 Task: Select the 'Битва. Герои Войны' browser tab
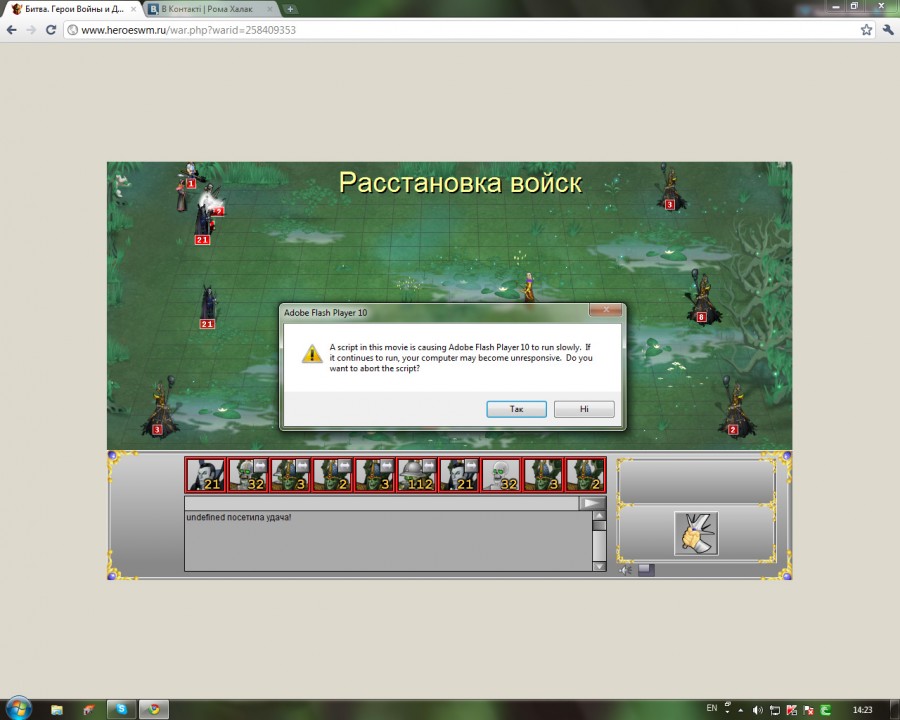pyautogui.click(x=73, y=9)
